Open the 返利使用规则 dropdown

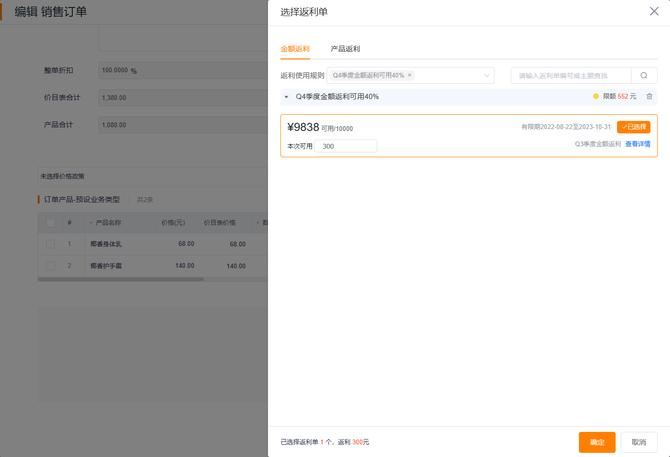tap(487, 75)
